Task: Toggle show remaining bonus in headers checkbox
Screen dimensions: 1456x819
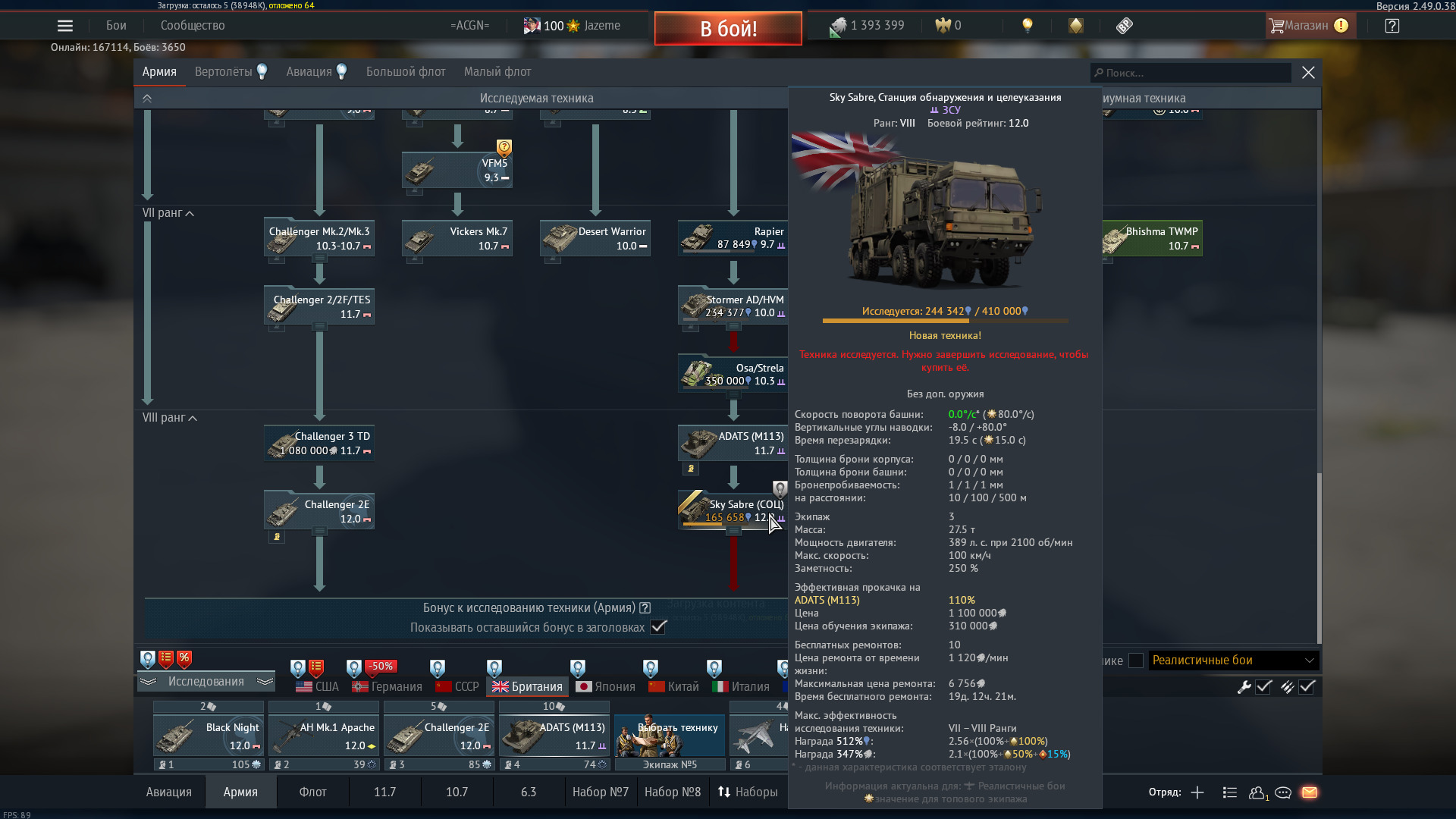Action: tap(658, 627)
